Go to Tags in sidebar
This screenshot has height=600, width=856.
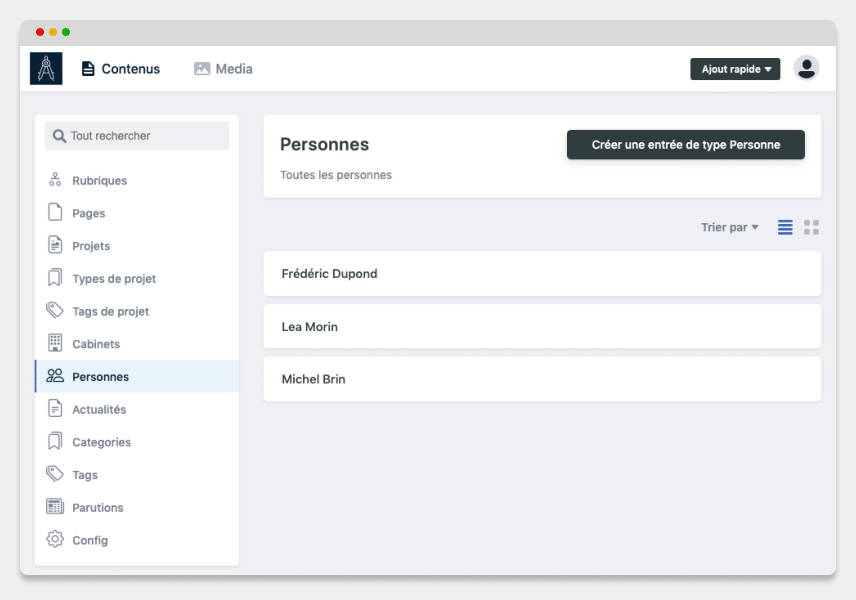(137, 475)
